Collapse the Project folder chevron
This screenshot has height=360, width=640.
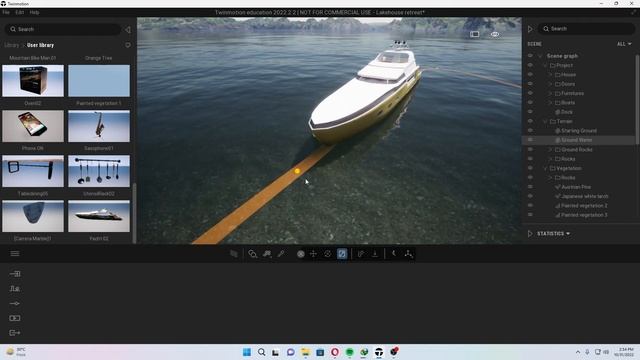coord(545,65)
